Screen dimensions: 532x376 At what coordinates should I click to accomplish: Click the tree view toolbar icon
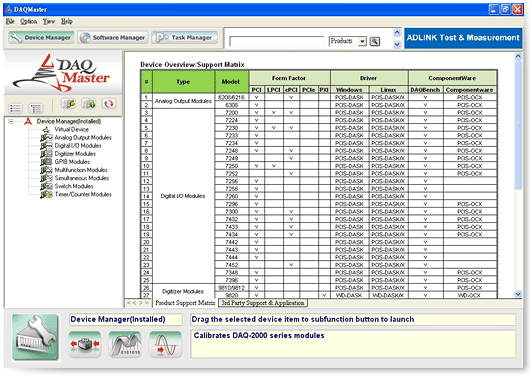click(x=36, y=108)
